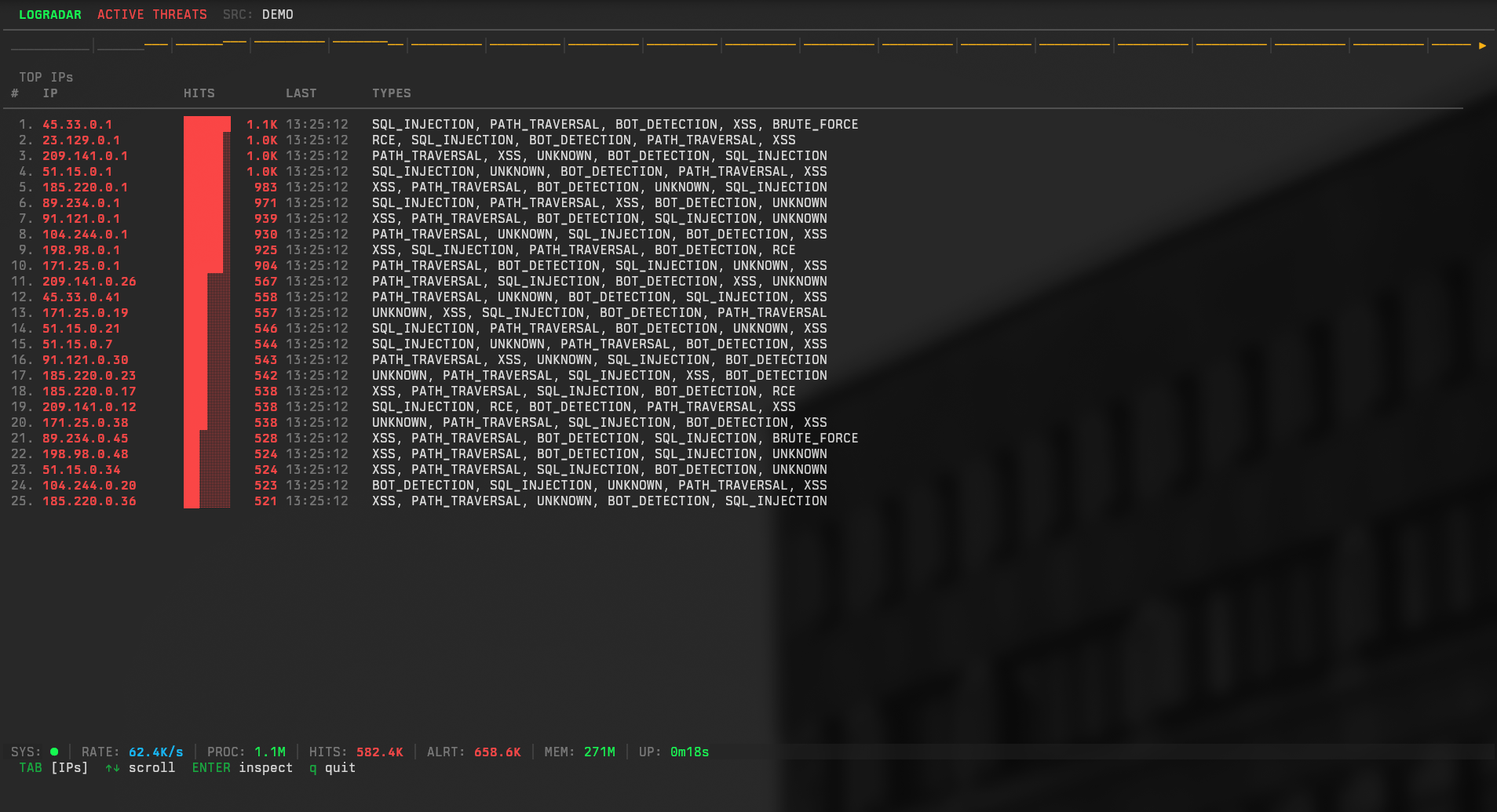Click the HITS column header
The height and width of the screenshot is (812, 1497).
pos(199,93)
